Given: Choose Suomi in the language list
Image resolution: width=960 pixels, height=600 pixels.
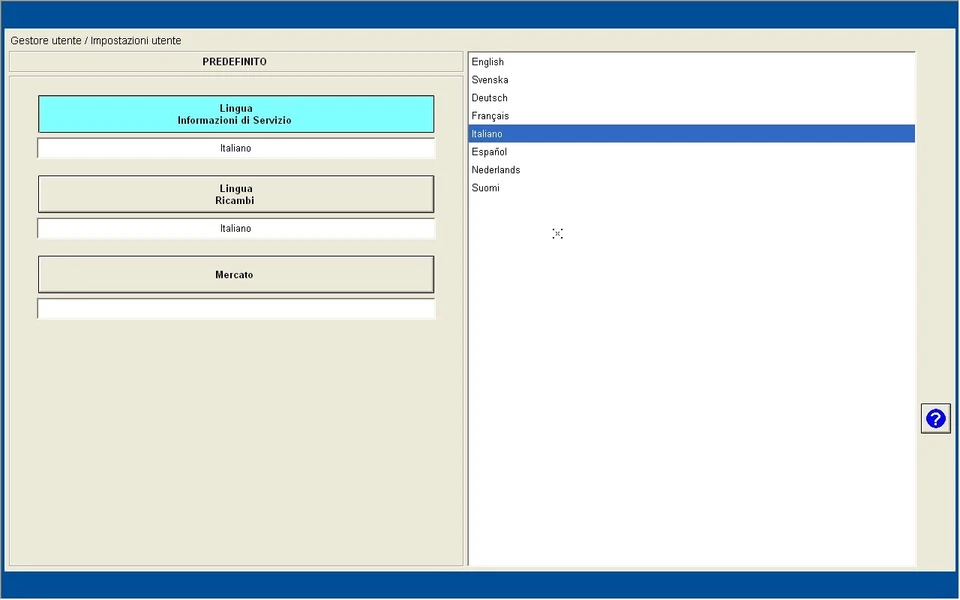Looking at the screenshot, I should click(692, 188).
